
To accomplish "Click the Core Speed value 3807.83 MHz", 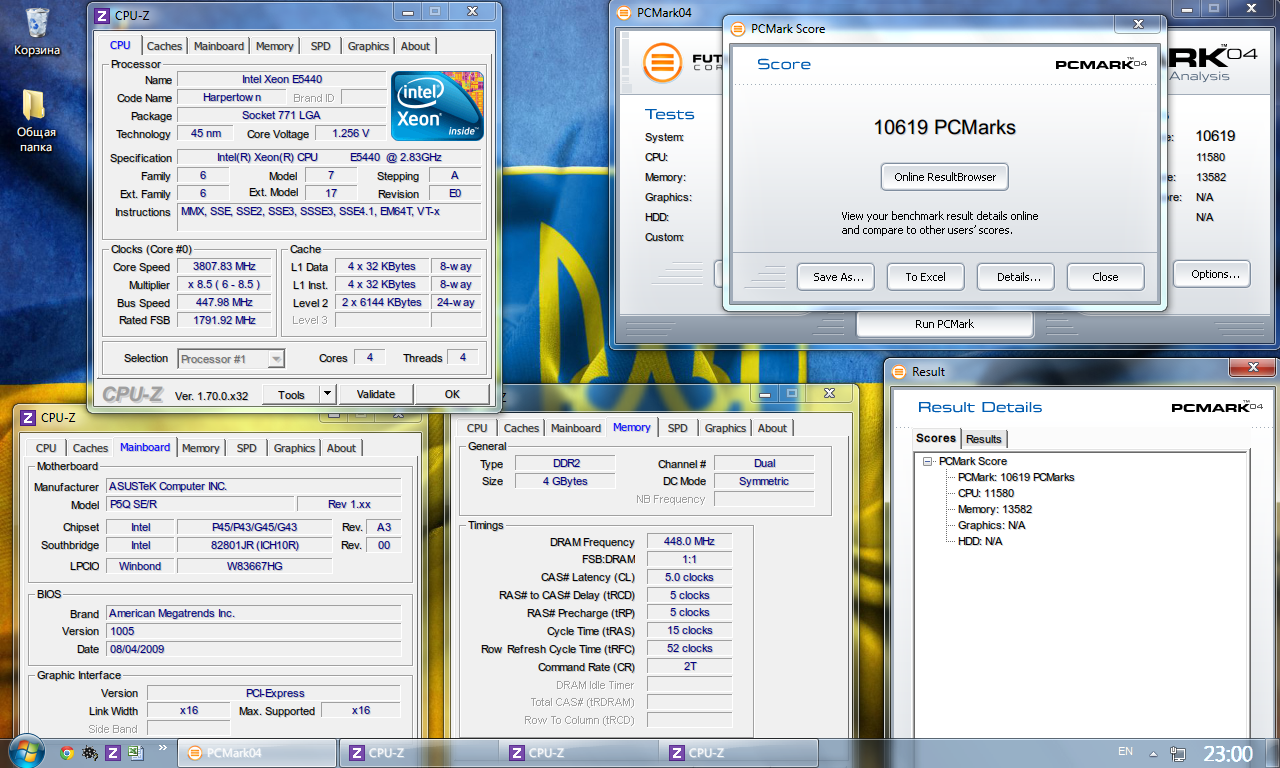I will [224, 267].
